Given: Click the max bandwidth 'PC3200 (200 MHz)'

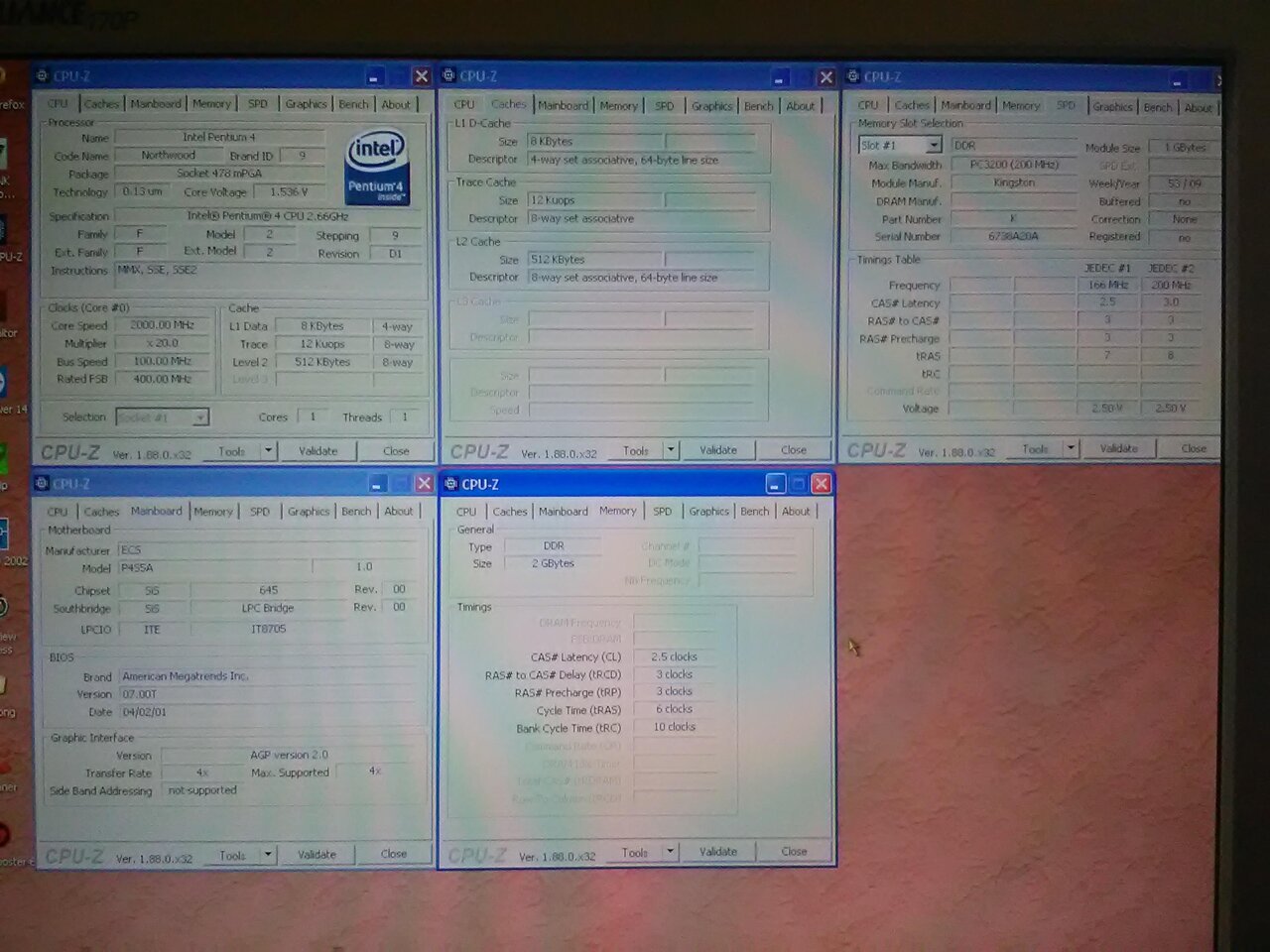Looking at the screenshot, I should [1014, 165].
